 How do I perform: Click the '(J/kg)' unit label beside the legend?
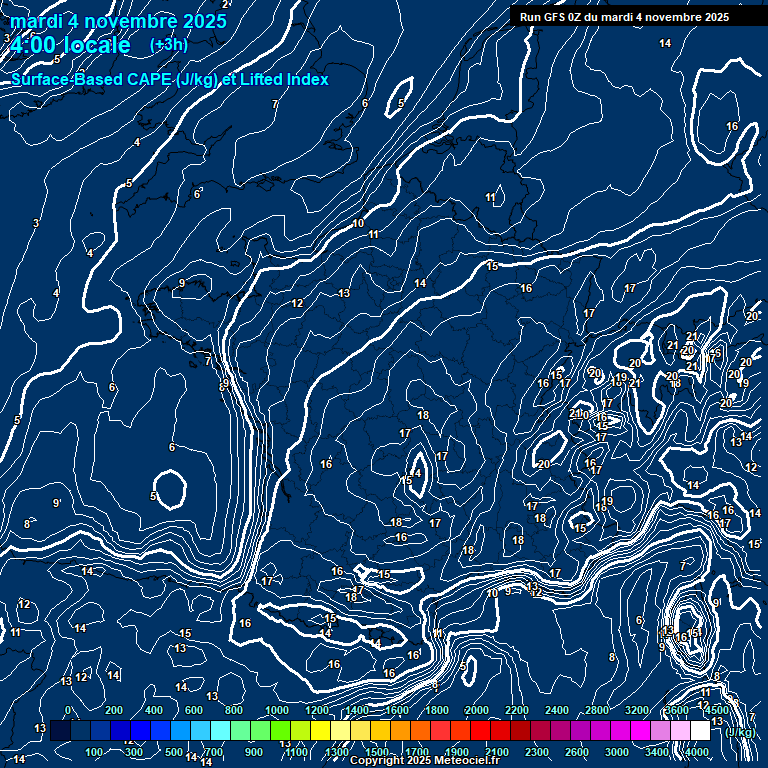point(740,732)
